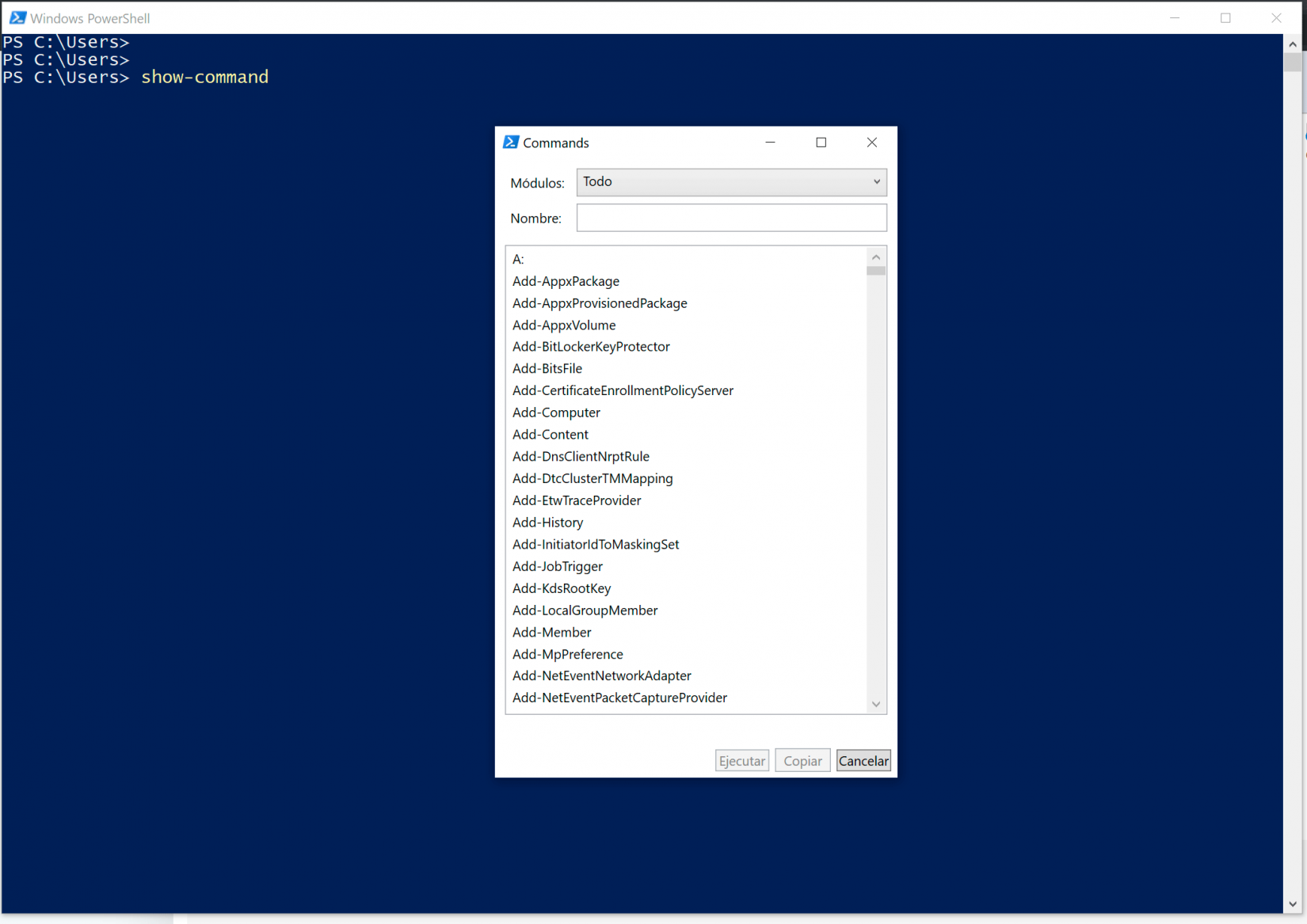Click the Ejecutar button

tap(742, 761)
